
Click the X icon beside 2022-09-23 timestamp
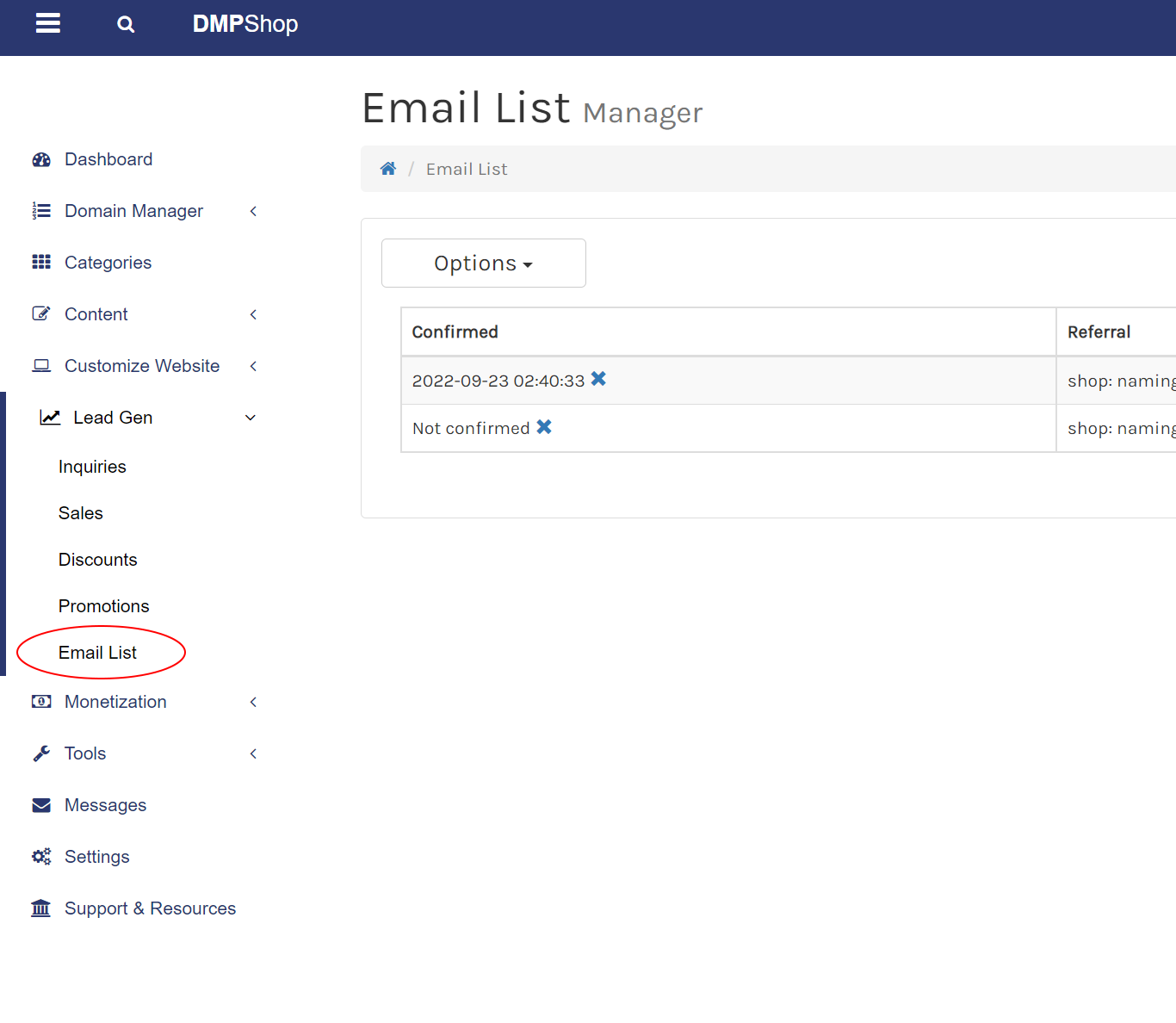(x=598, y=379)
